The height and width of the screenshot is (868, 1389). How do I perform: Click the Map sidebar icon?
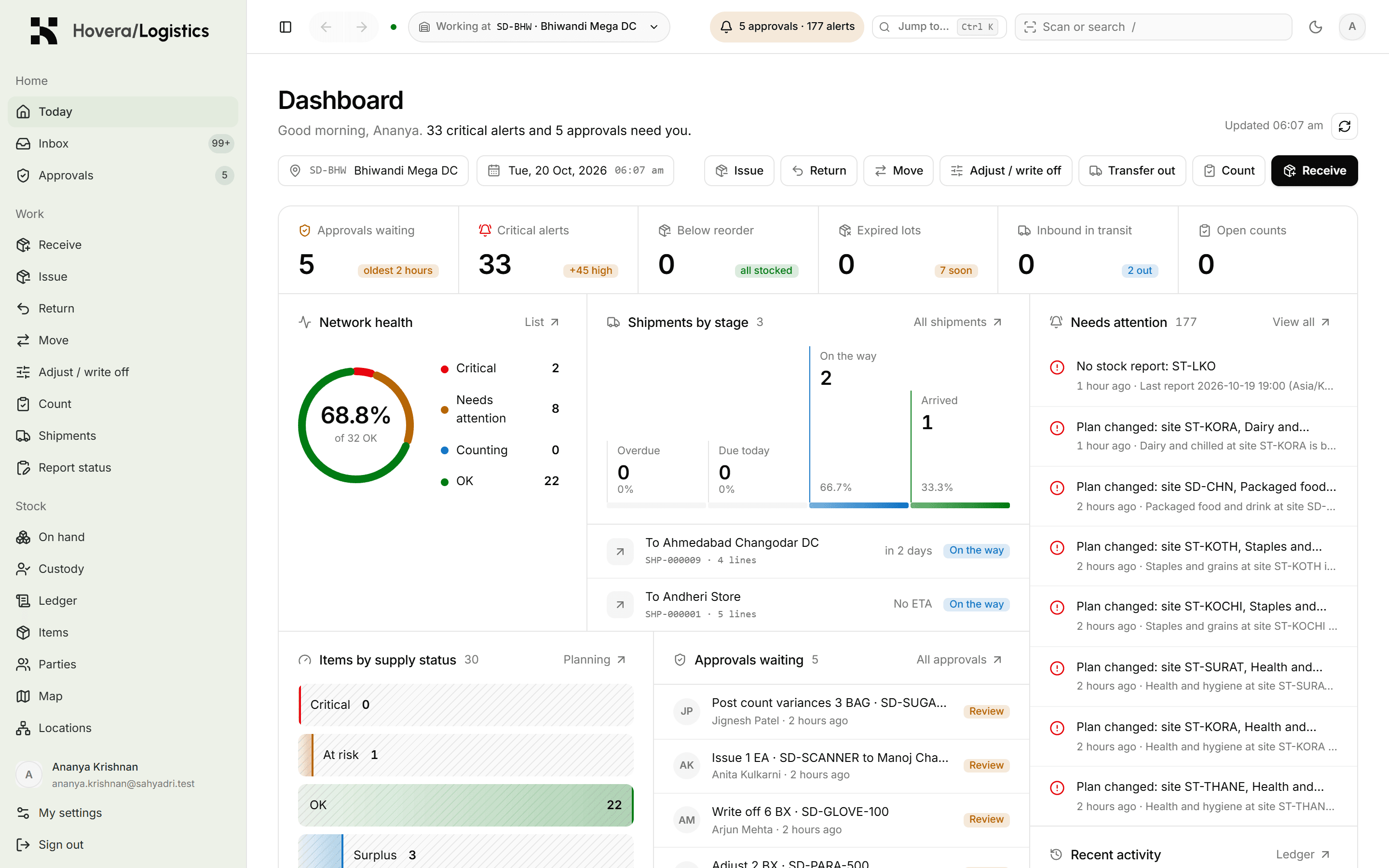coord(23,696)
